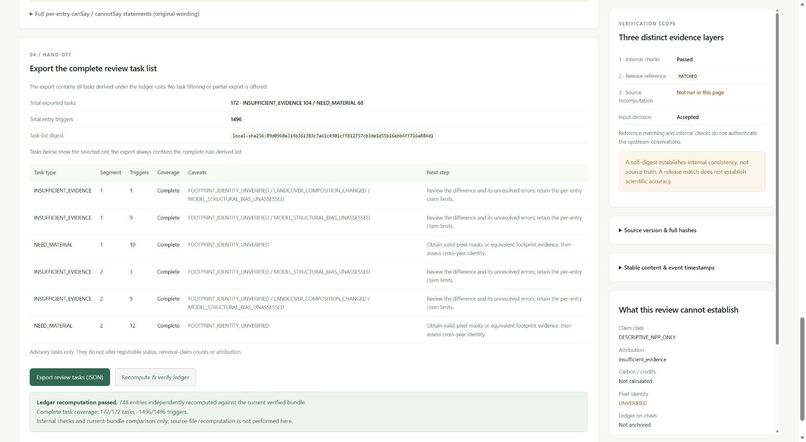806x442 pixels.
Task: Click insufficient_evidence attribution value
Action: point(642,360)
